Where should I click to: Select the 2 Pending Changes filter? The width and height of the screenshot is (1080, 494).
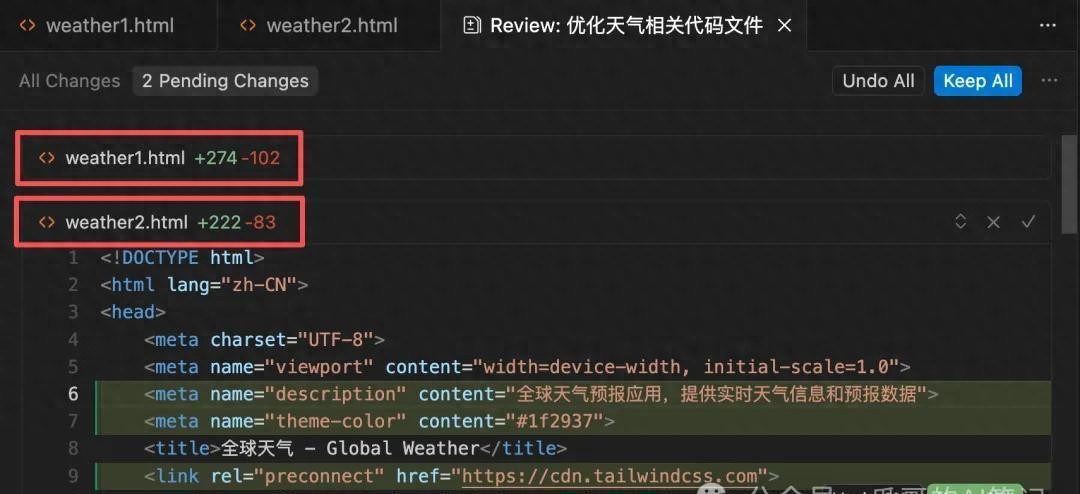(x=225, y=81)
